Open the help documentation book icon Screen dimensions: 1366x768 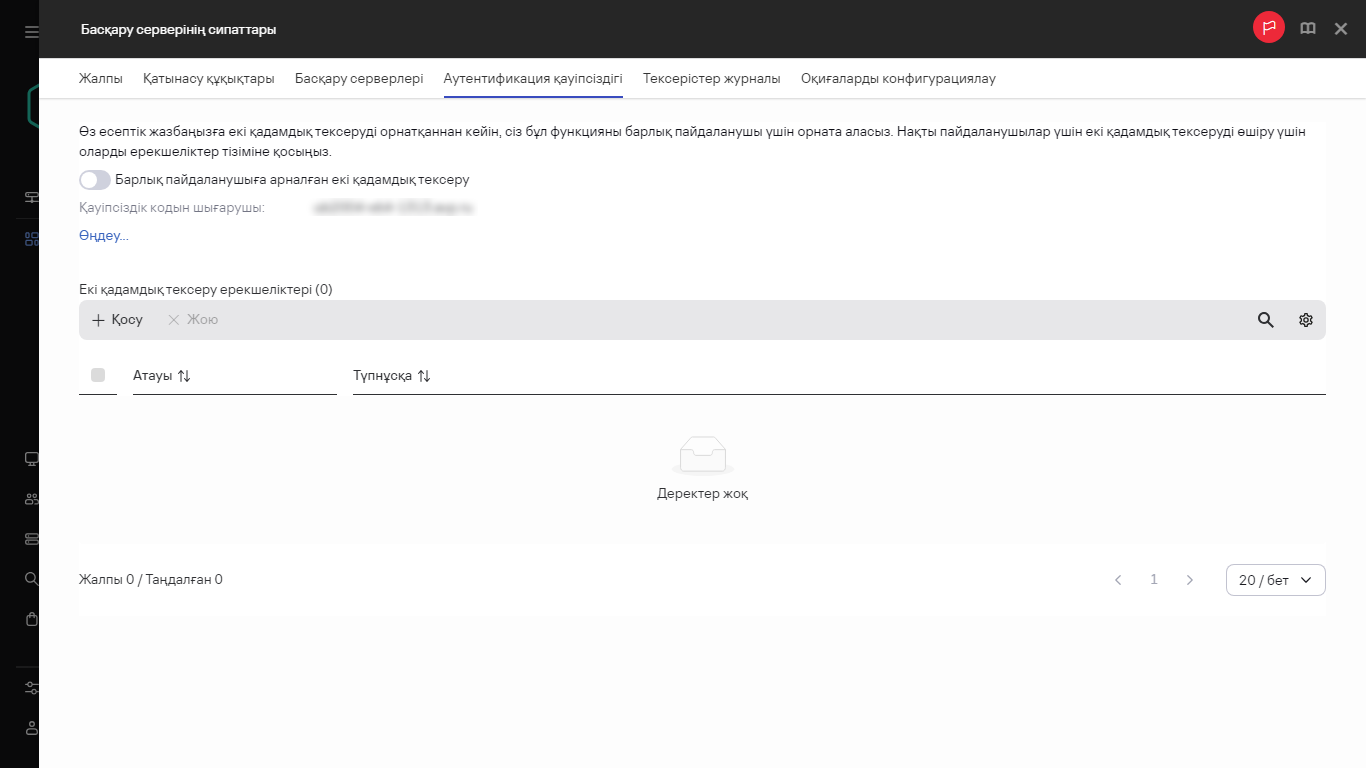[x=1308, y=28]
